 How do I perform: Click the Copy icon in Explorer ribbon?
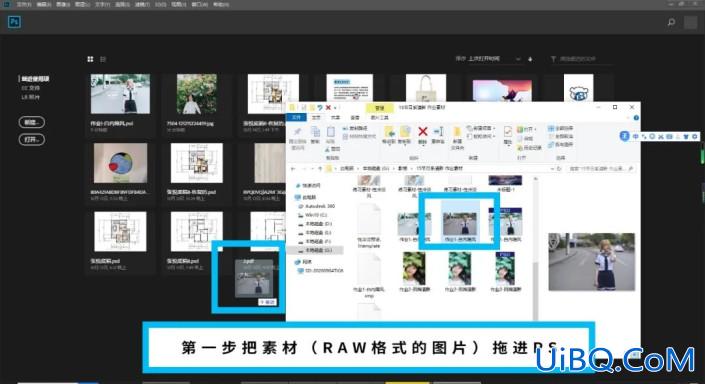pos(316,131)
